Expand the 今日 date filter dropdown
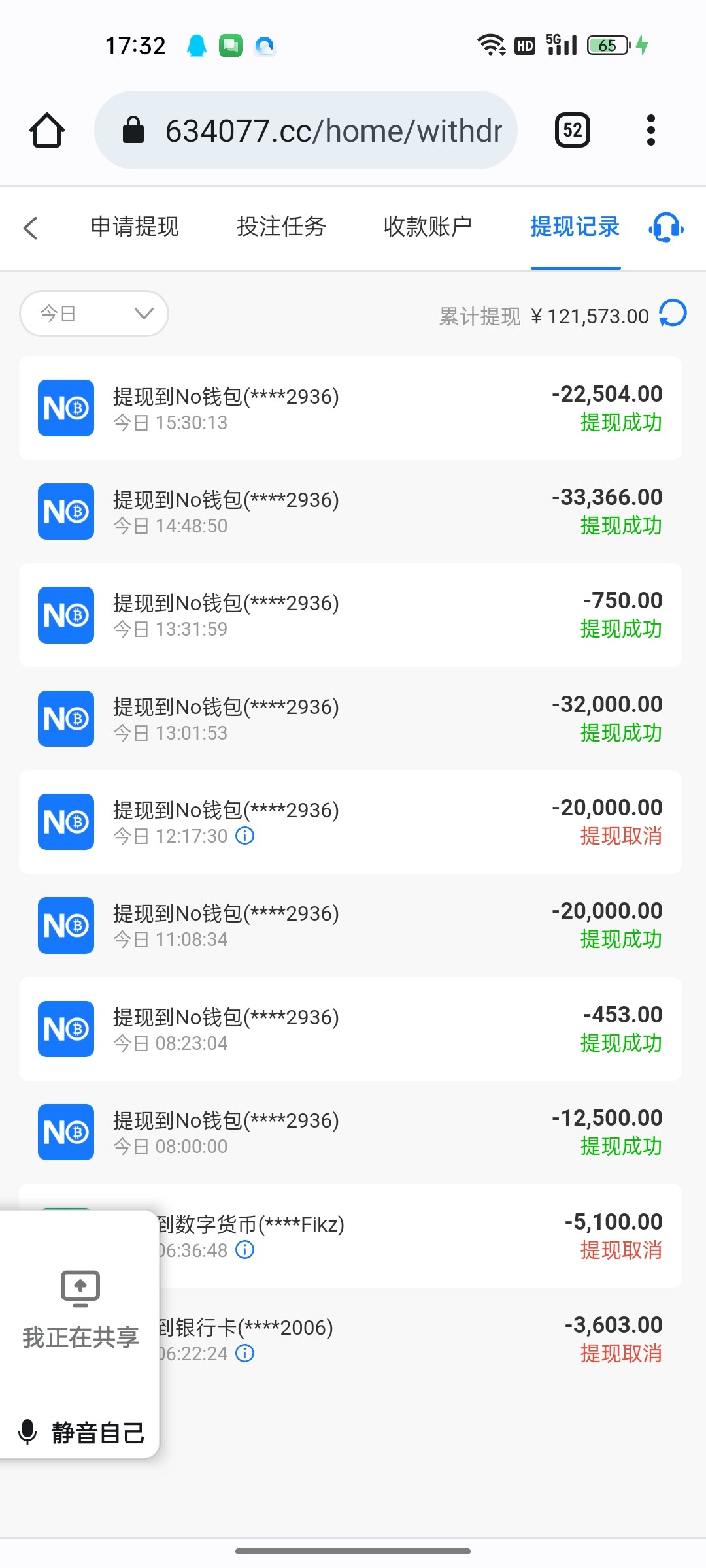This screenshot has height=1568, width=706. click(x=94, y=314)
